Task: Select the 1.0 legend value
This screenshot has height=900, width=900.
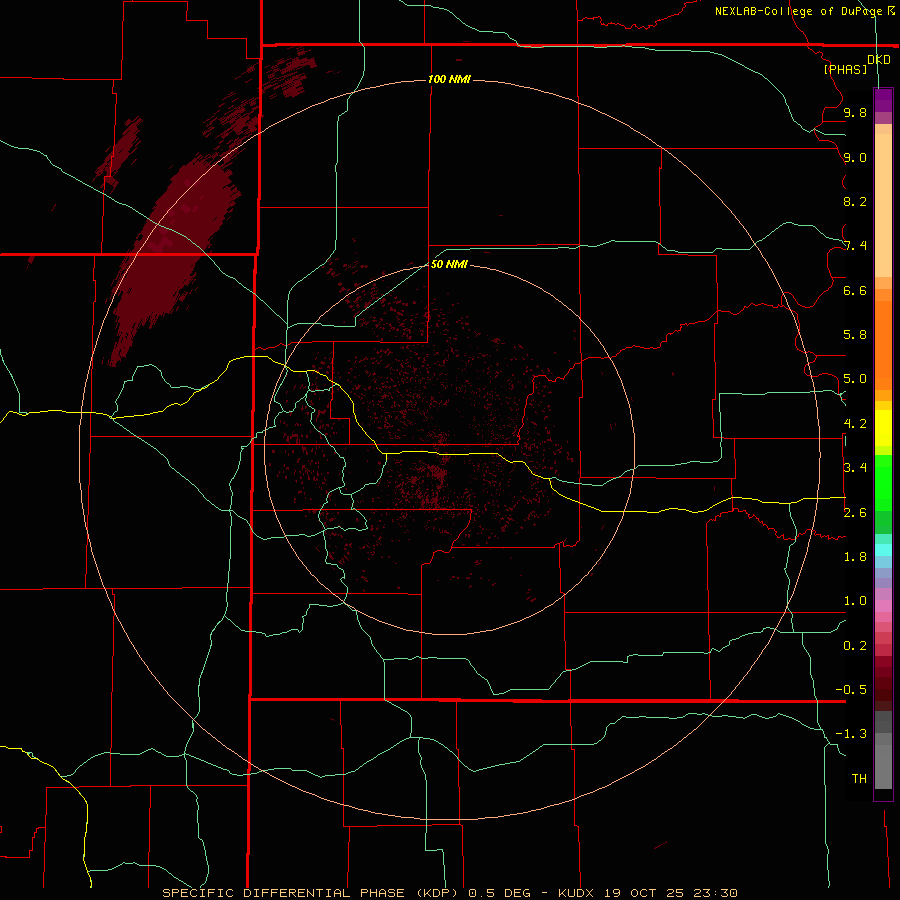Action: pyautogui.click(x=855, y=601)
